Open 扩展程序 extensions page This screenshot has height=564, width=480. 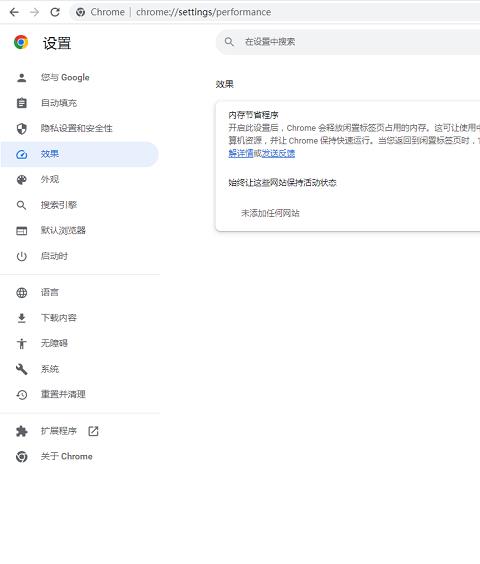[x=80, y=431]
